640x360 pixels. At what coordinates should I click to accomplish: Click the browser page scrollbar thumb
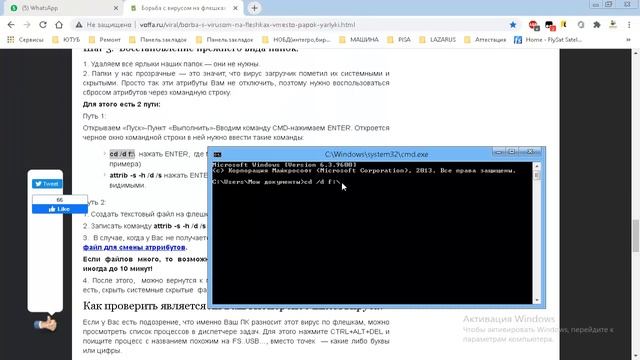point(636,236)
